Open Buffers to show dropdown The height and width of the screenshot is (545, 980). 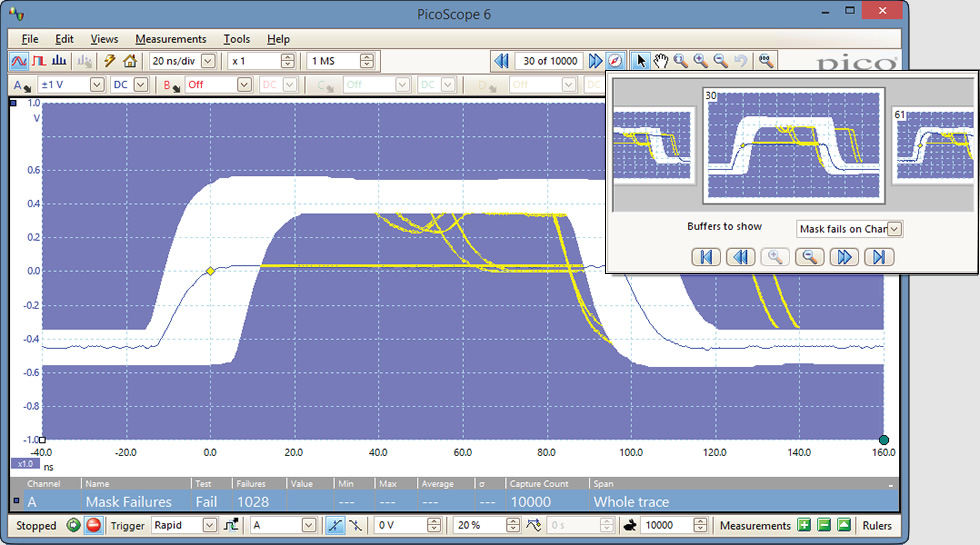click(x=894, y=229)
